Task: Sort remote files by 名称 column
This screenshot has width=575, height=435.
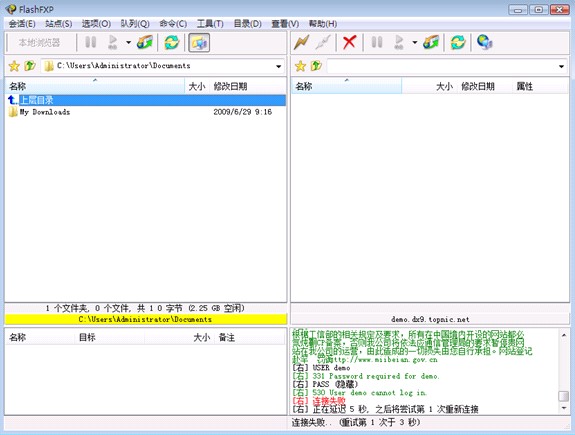Action: point(347,87)
